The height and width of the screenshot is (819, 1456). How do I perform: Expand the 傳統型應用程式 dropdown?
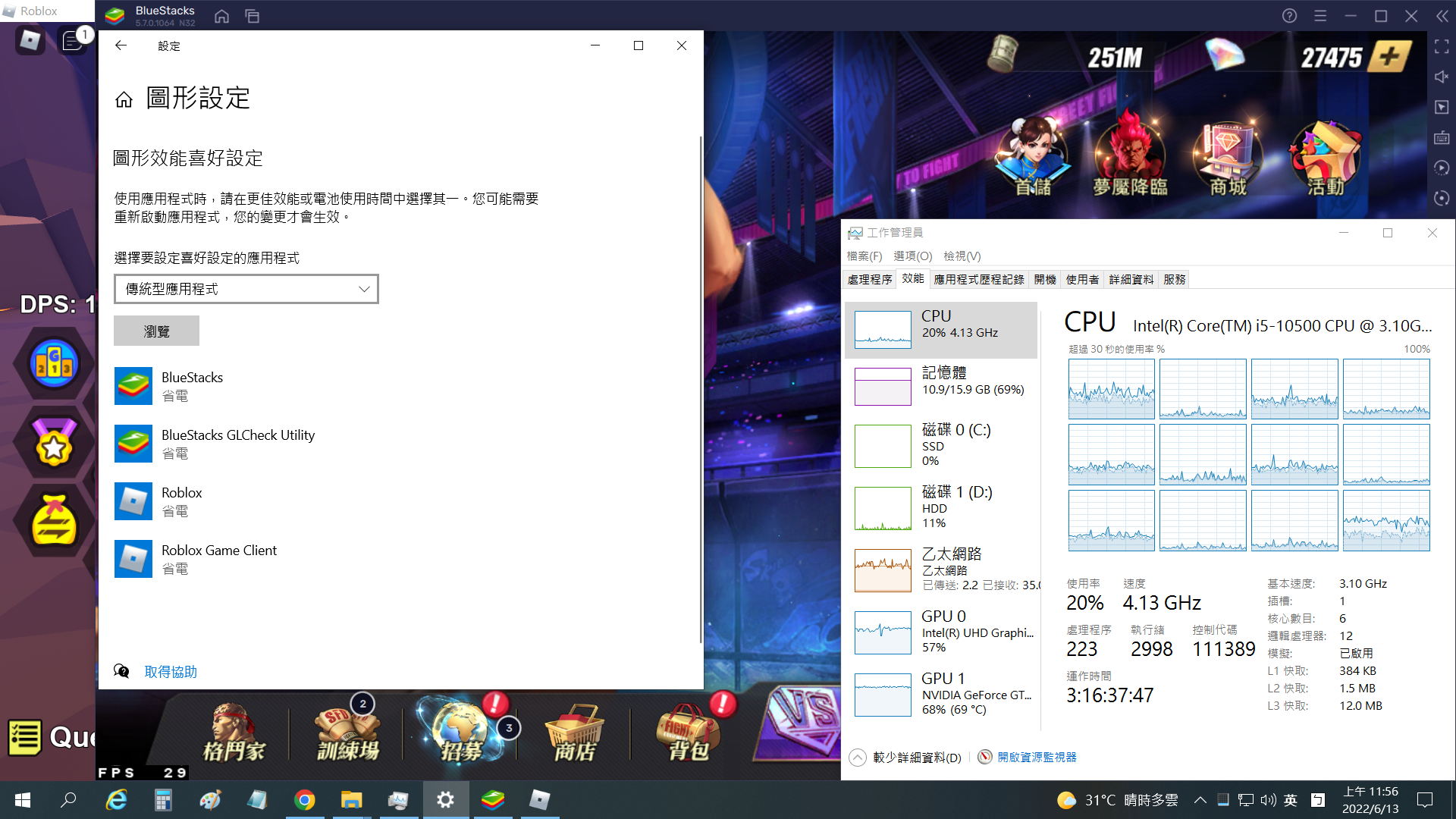pyautogui.click(x=246, y=289)
